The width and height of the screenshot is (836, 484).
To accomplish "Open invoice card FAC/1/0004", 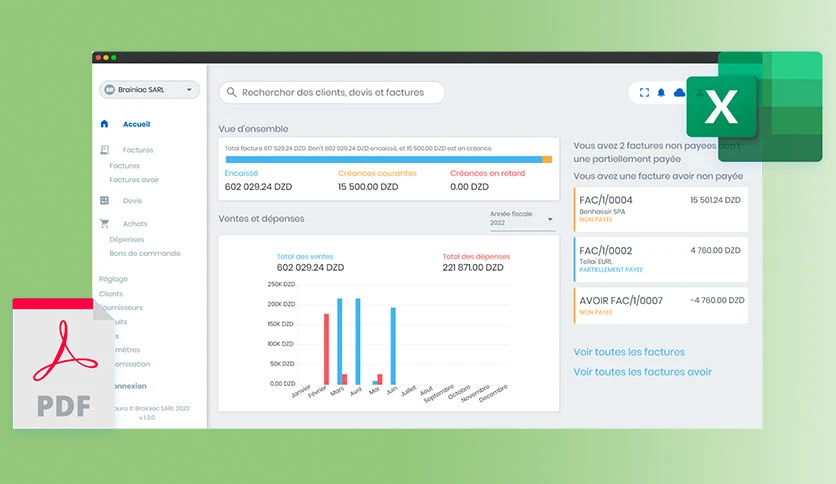I will tap(661, 209).
